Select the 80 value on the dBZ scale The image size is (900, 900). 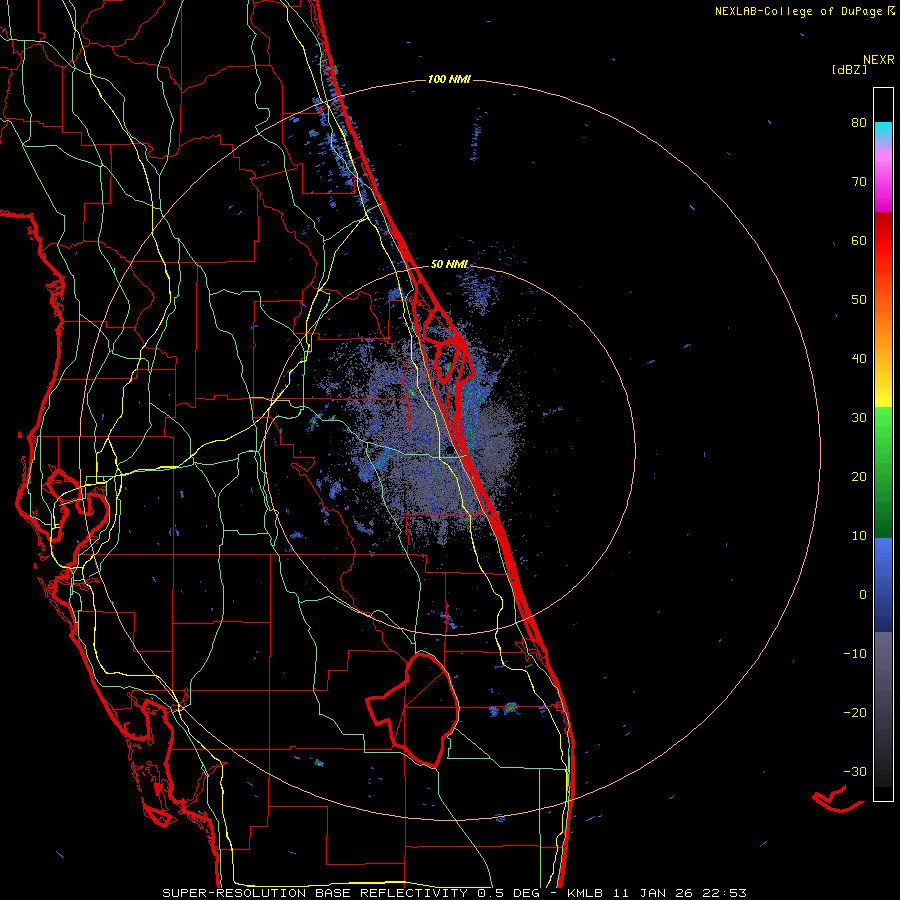click(859, 123)
